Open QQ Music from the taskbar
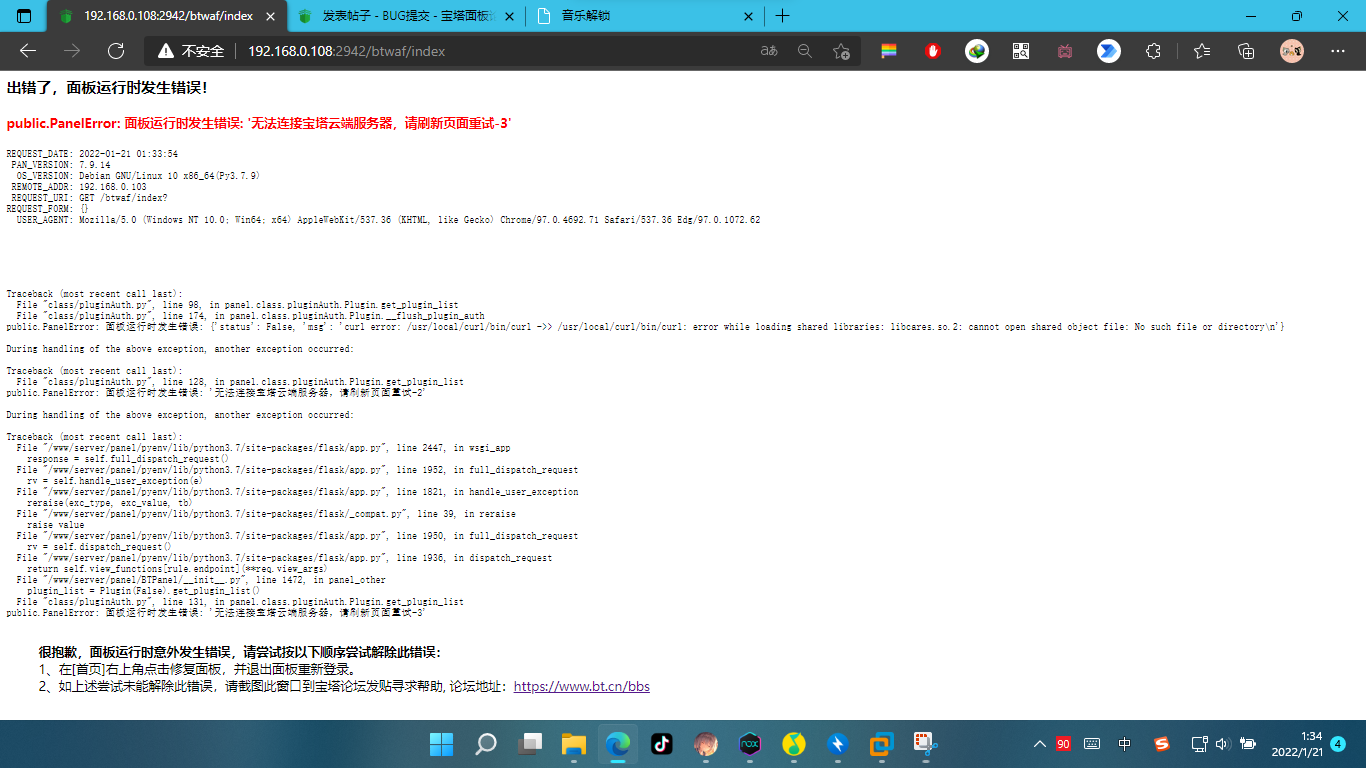 click(793, 744)
